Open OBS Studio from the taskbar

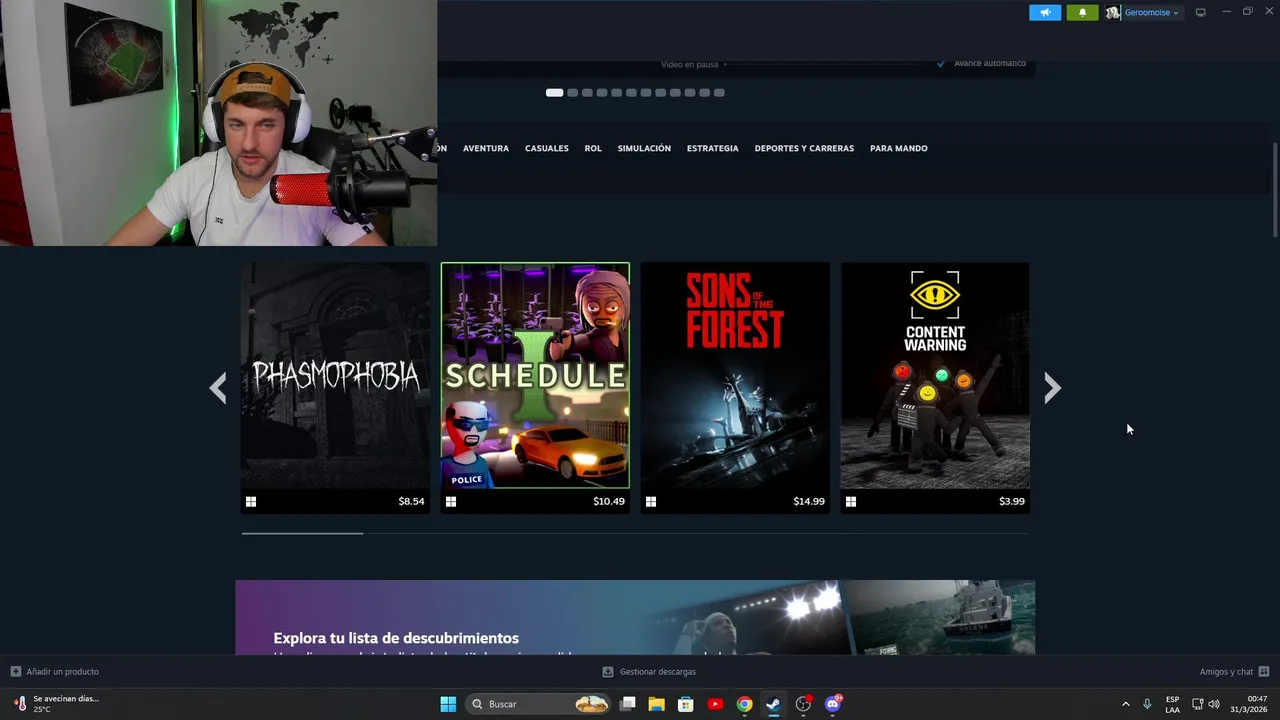[803, 704]
